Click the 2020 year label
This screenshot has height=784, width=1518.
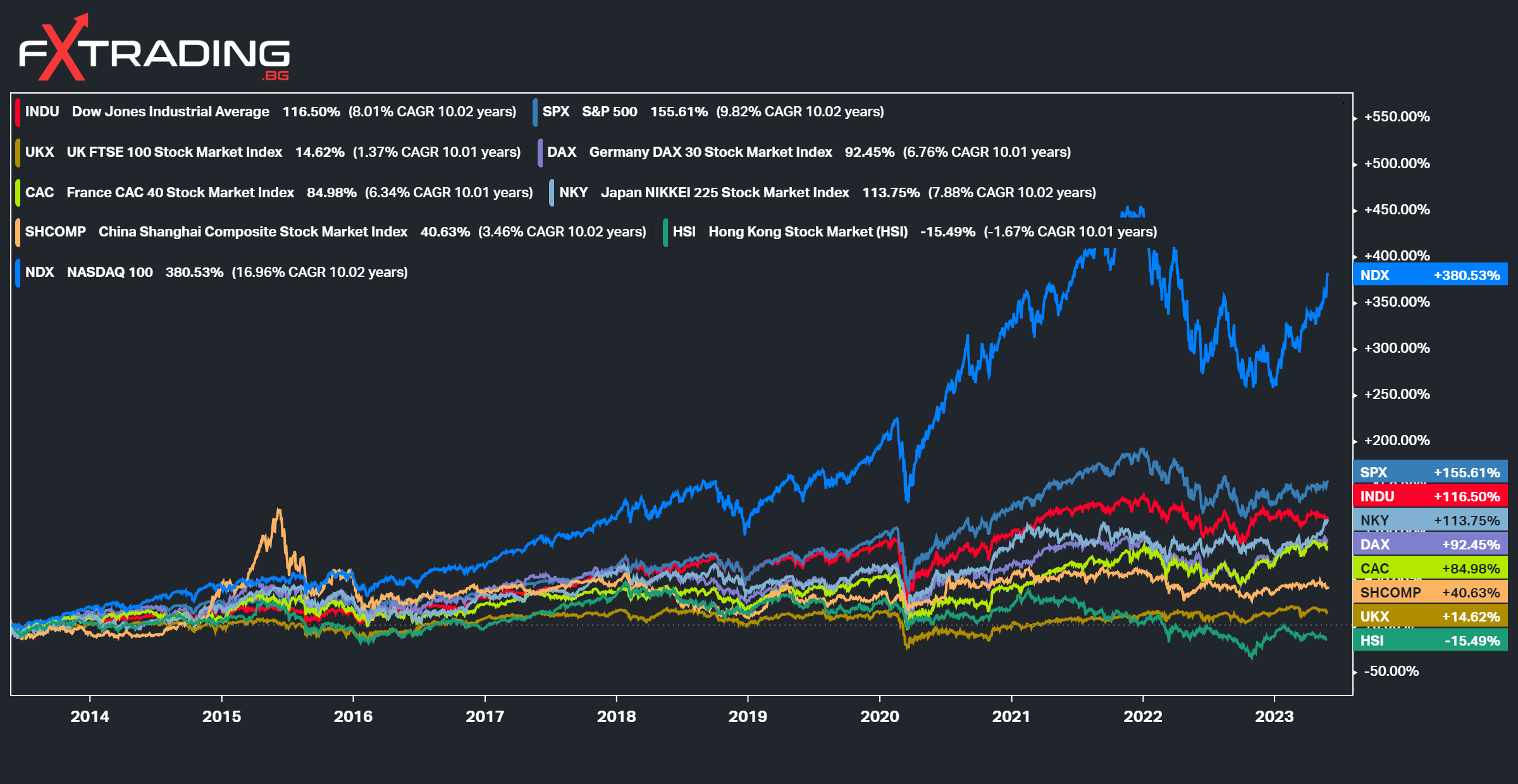tap(880, 716)
